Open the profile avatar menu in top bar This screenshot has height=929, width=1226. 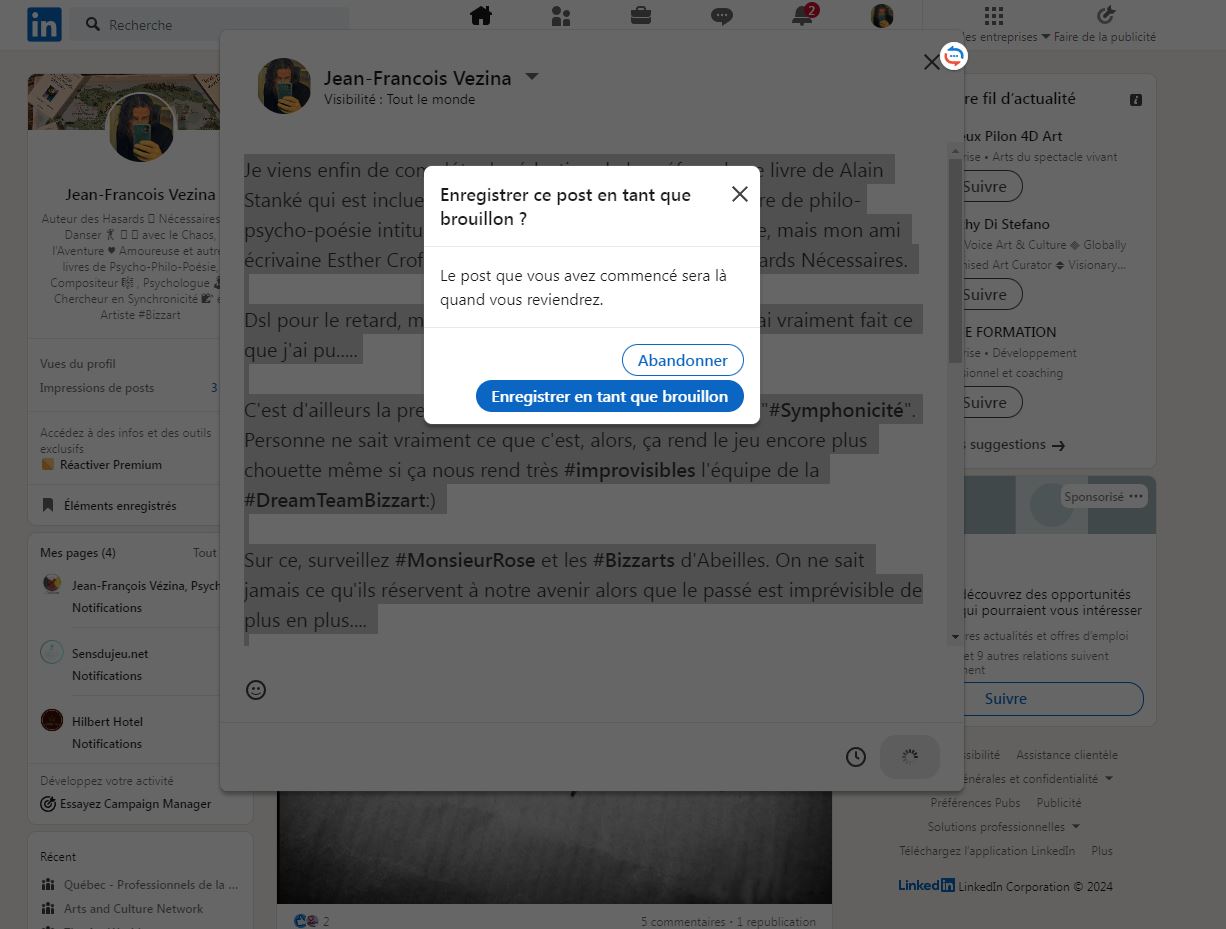point(882,16)
